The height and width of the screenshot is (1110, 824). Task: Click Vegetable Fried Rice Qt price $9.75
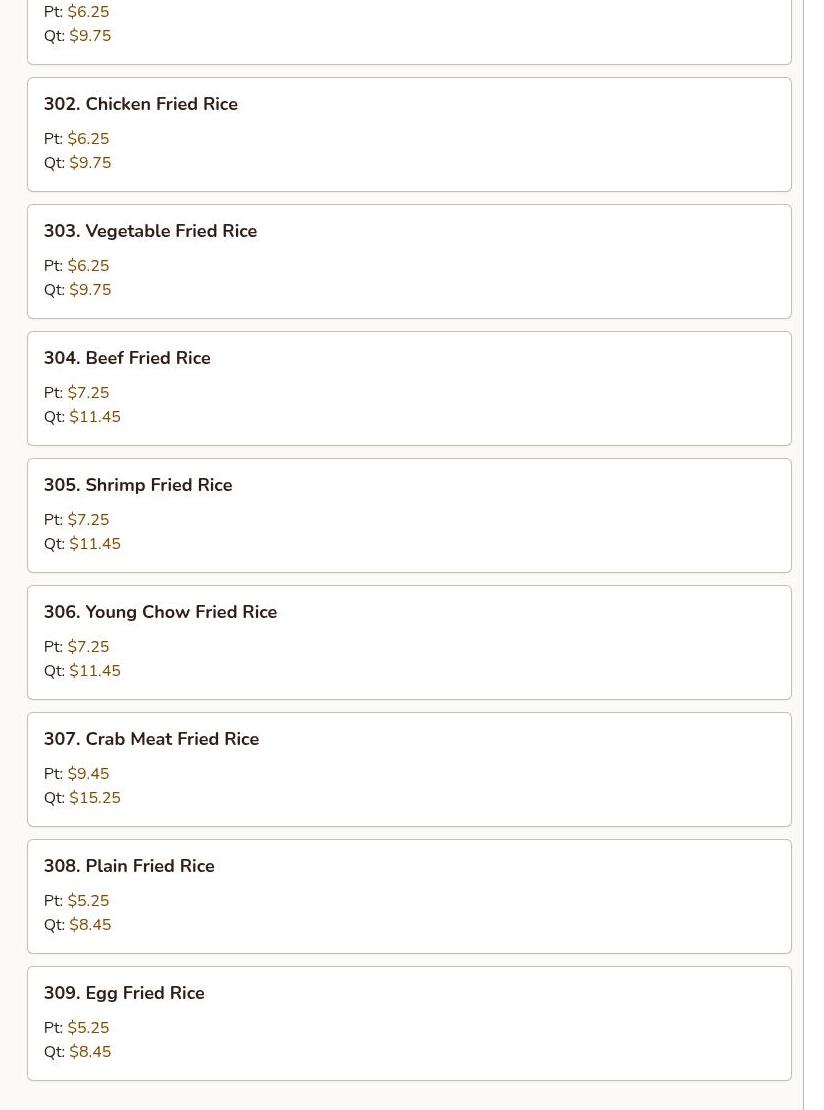[90, 290]
